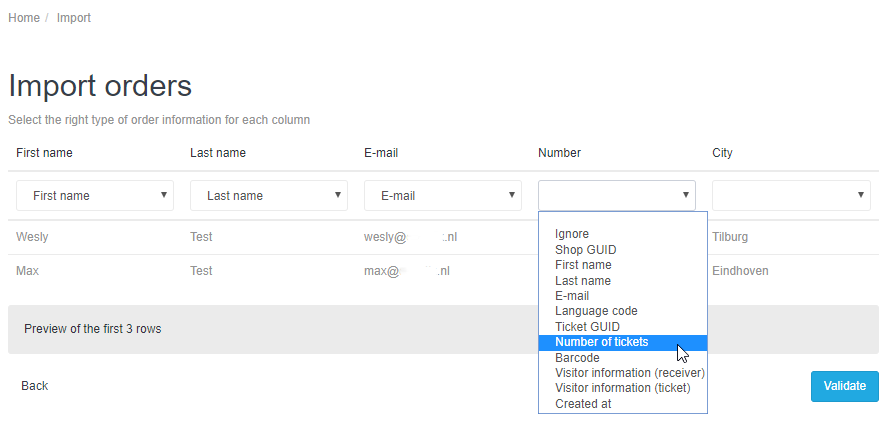Screen dimensions: 884x426
Task: Click the E-mail column header
Action: pos(381,153)
